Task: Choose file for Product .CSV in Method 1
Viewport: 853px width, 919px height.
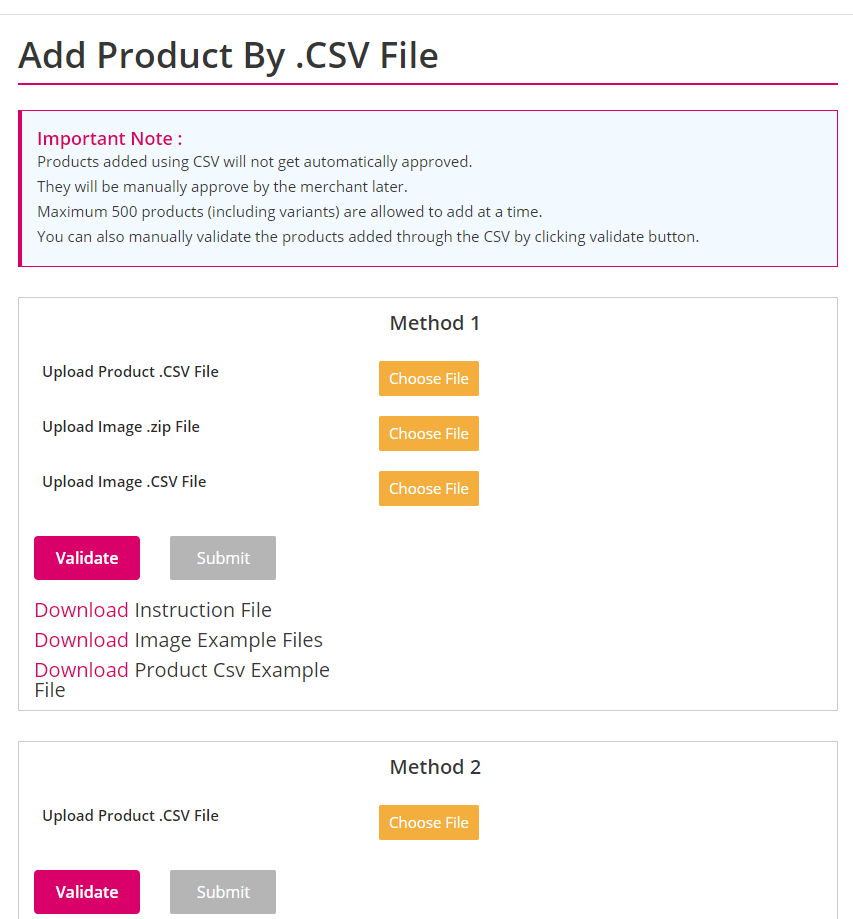Action: [x=429, y=379]
